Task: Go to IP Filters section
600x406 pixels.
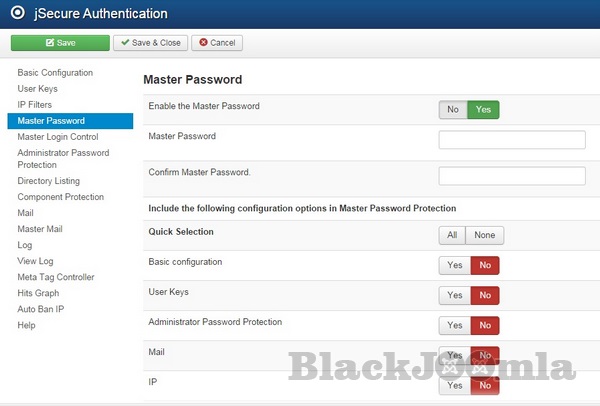Action: point(35,105)
